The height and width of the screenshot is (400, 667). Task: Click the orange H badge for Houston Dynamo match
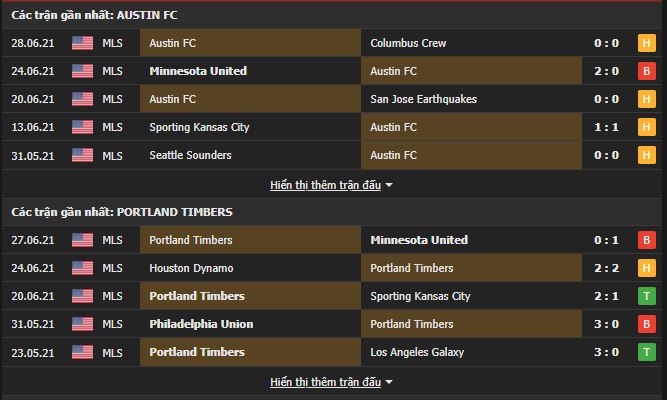[x=645, y=268]
